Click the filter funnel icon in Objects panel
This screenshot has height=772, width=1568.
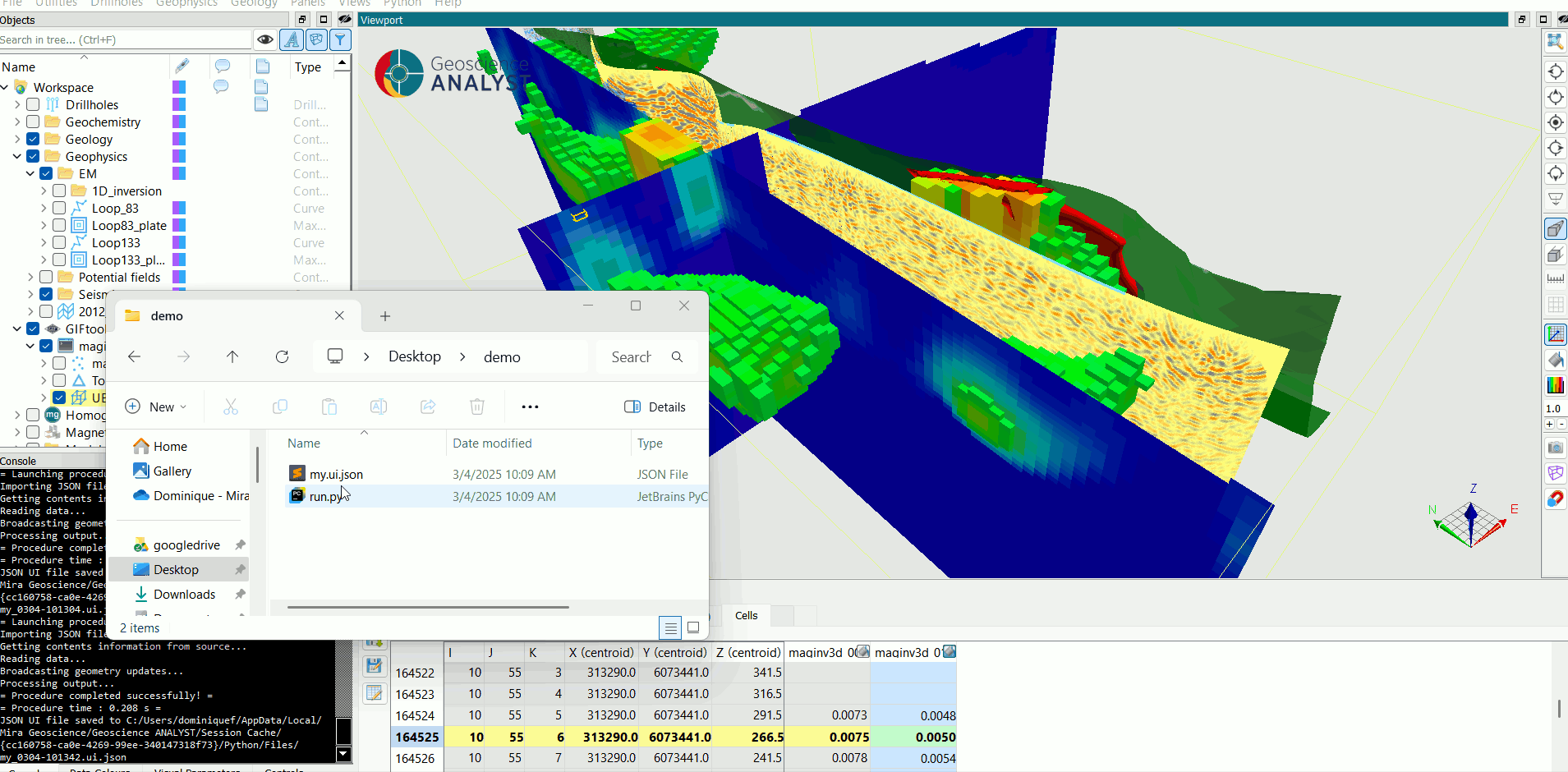click(x=340, y=39)
